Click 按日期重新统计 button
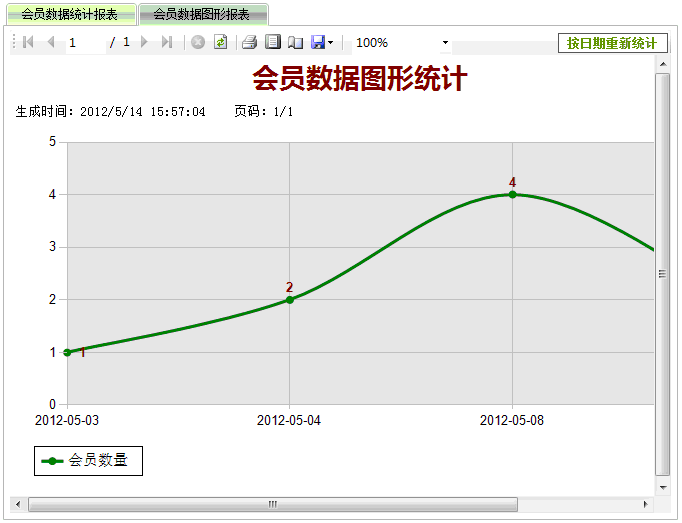 pyautogui.click(x=611, y=43)
